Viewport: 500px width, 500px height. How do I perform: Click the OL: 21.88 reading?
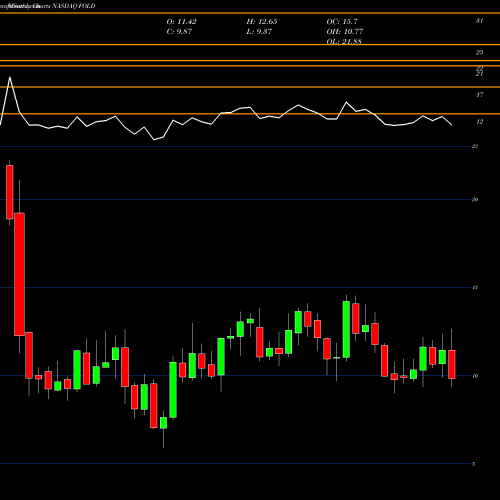click(344, 41)
